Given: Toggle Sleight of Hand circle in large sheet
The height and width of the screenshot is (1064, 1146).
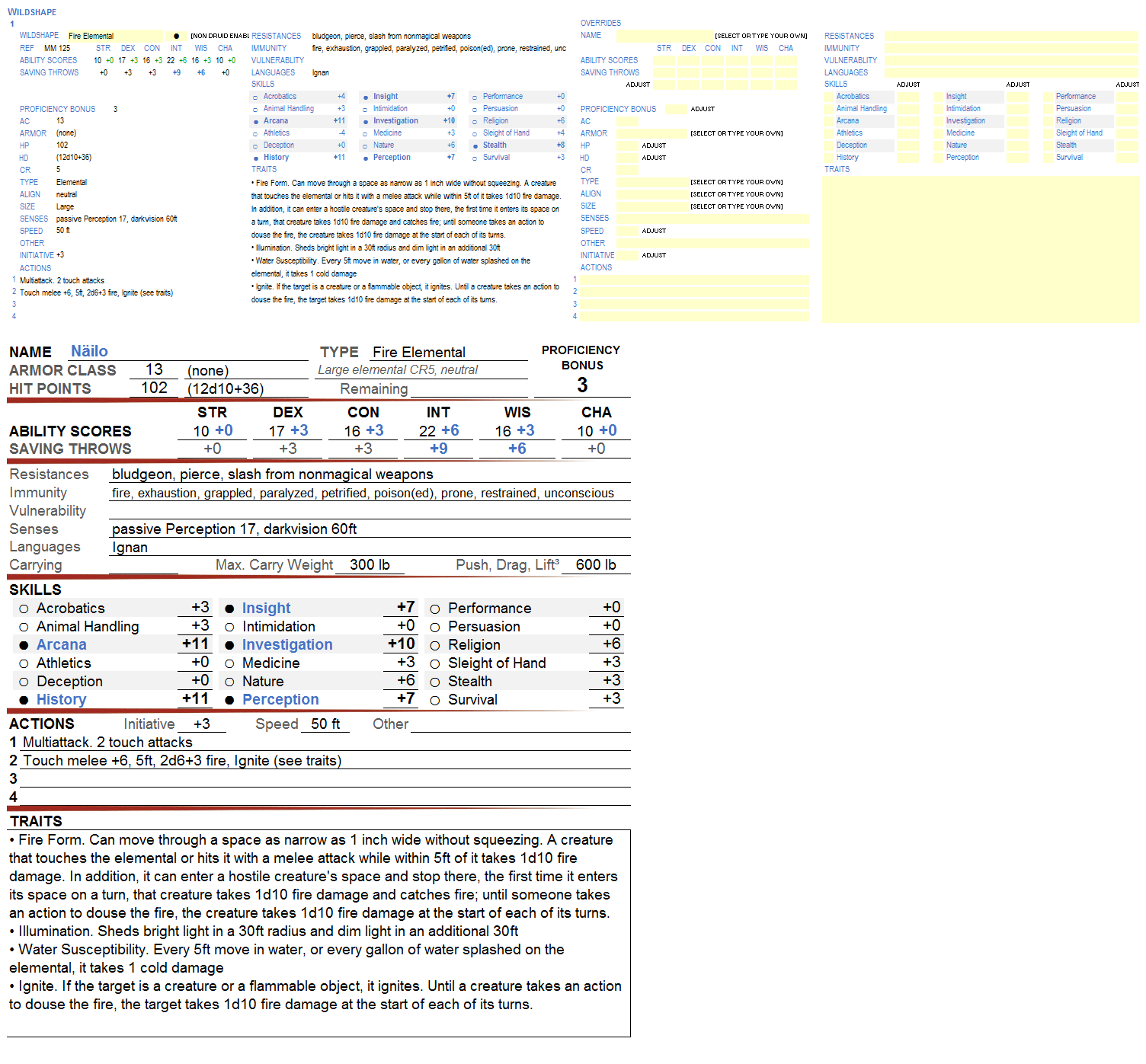Looking at the screenshot, I should click(435, 664).
